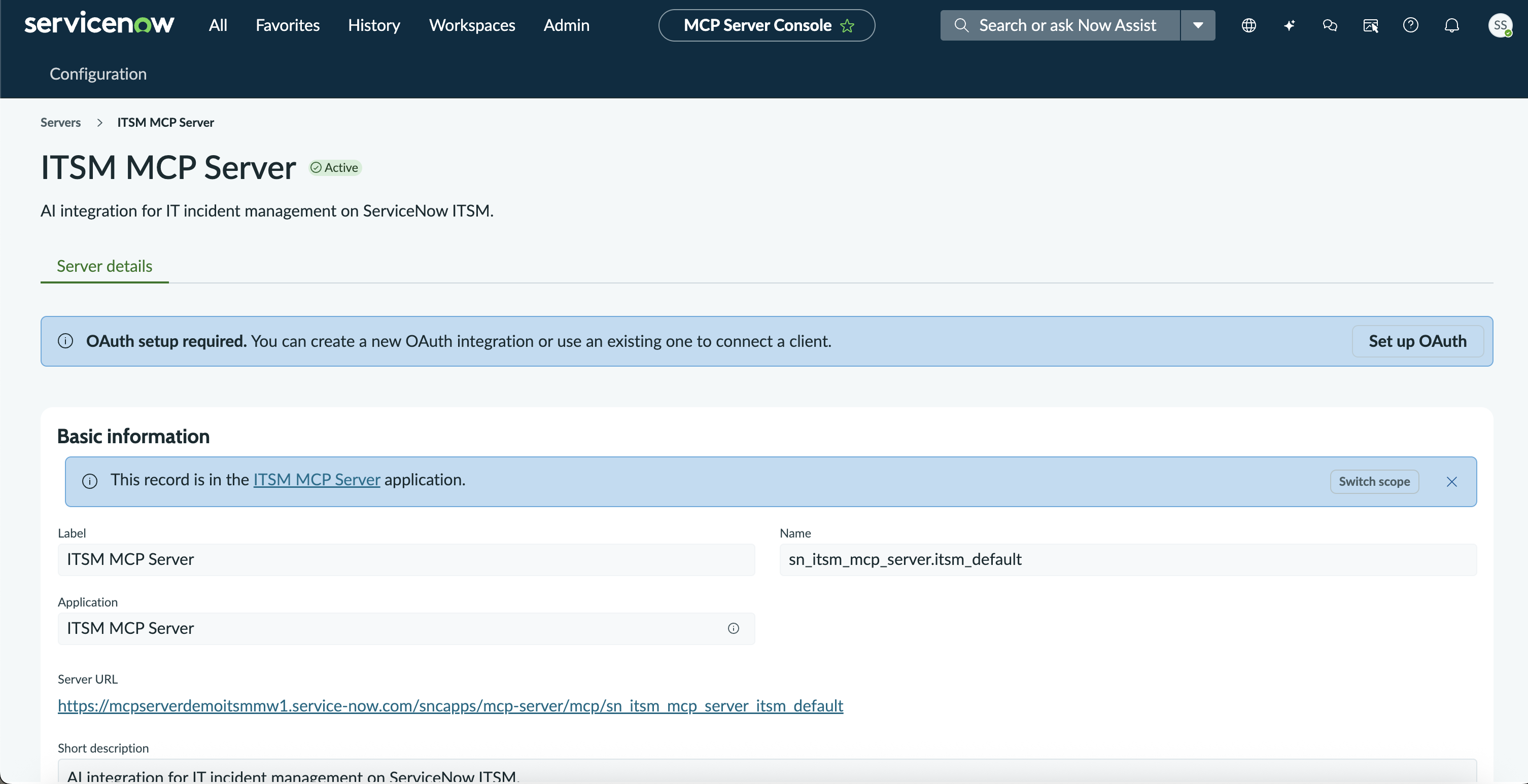The height and width of the screenshot is (784, 1528).
Task: Open the element inspector picker icon
Action: (x=1370, y=25)
